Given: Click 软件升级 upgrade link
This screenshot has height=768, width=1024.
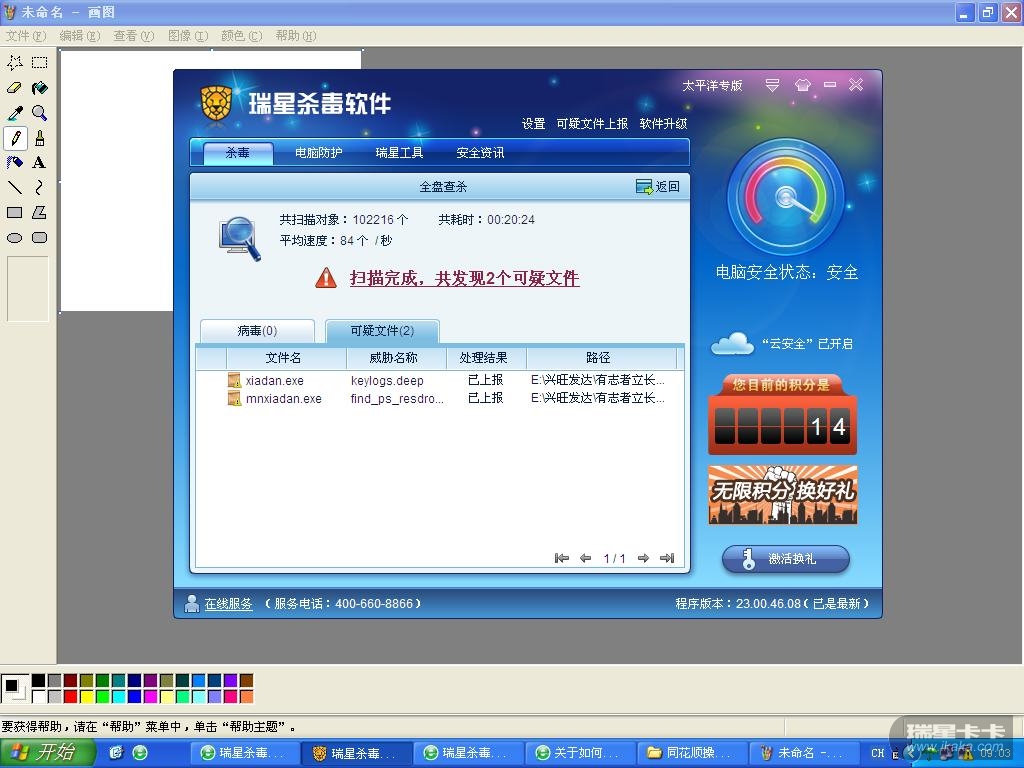Looking at the screenshot, I should click(x=664, y=123).
